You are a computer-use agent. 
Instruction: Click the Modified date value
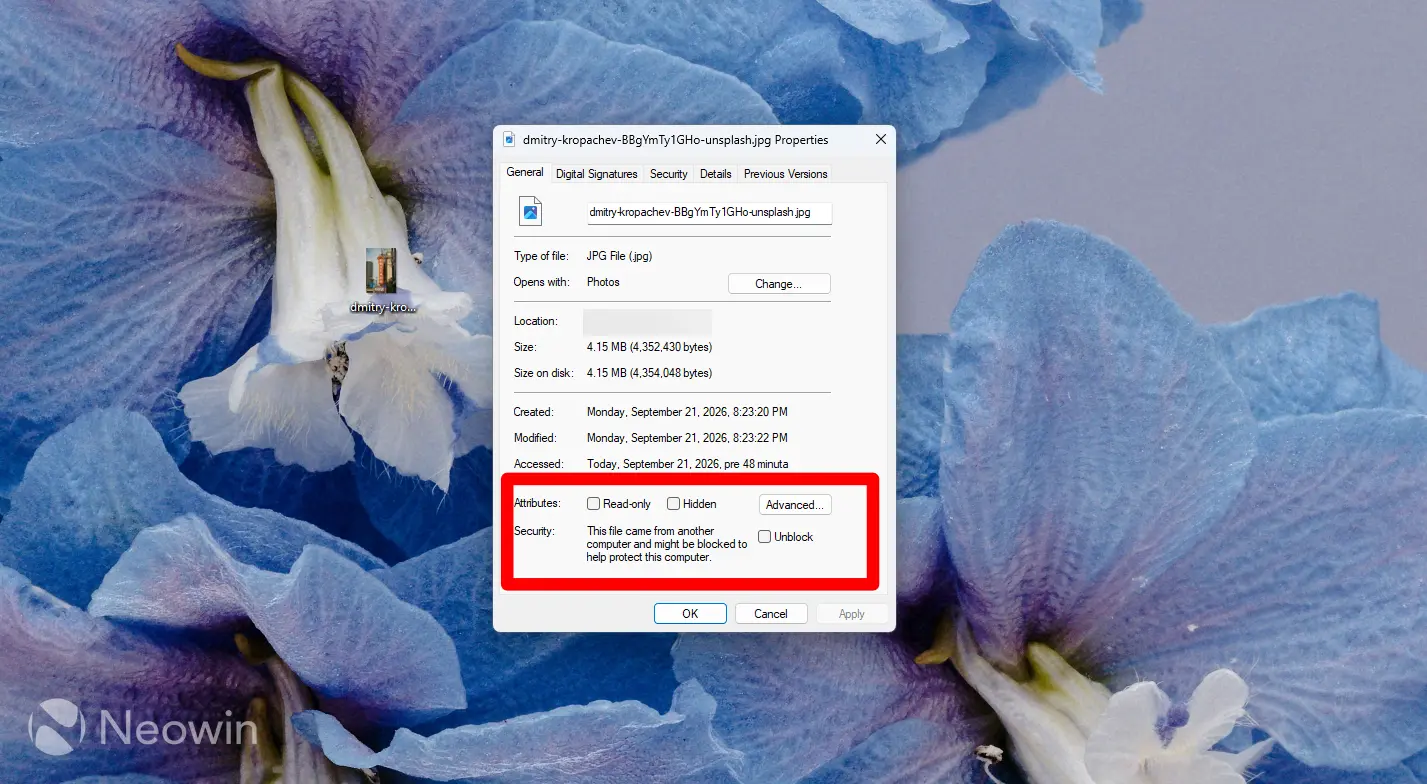click(687, 438)
